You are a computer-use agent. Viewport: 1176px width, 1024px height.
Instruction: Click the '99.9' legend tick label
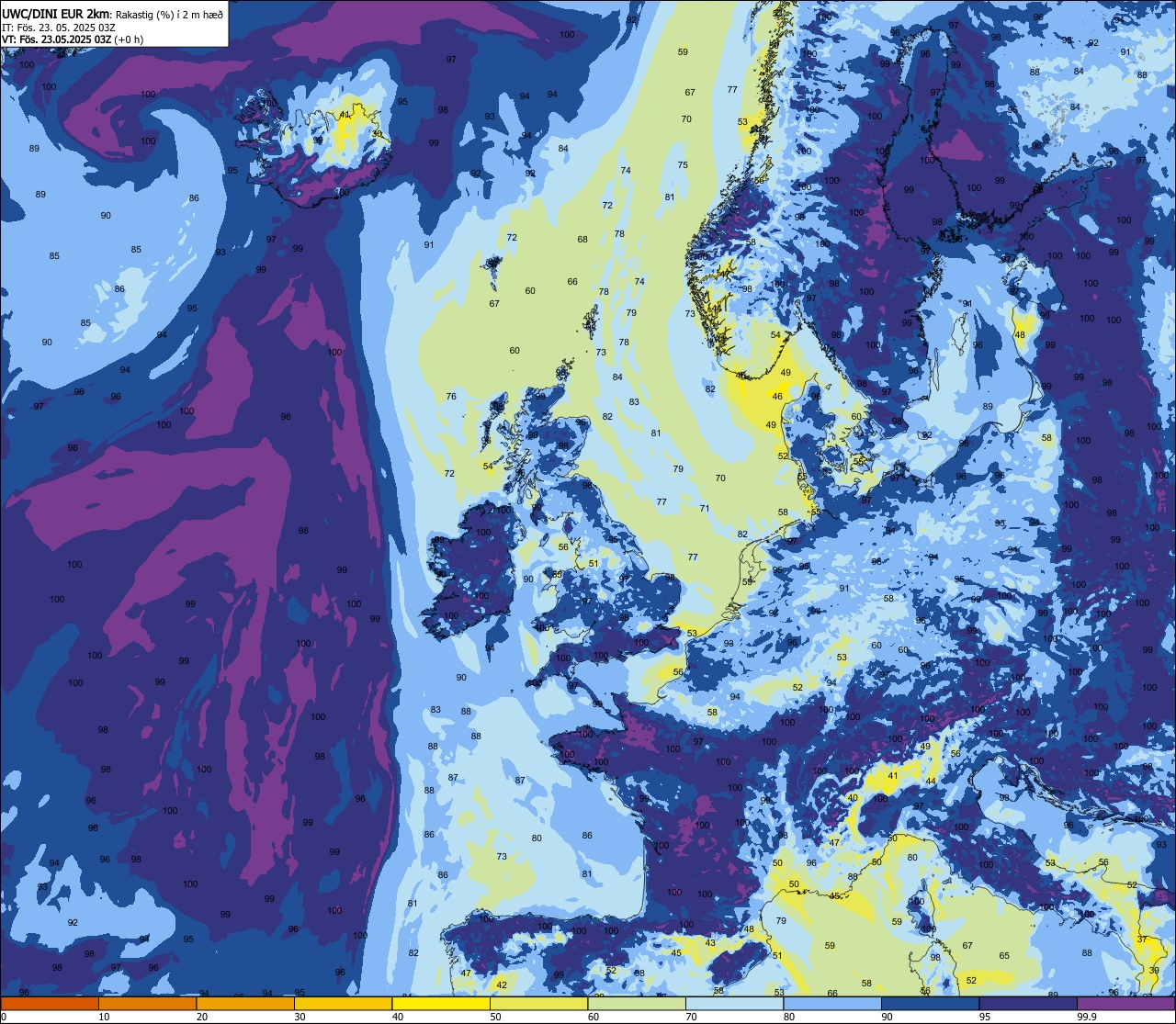click(x=1088, y=1017)
